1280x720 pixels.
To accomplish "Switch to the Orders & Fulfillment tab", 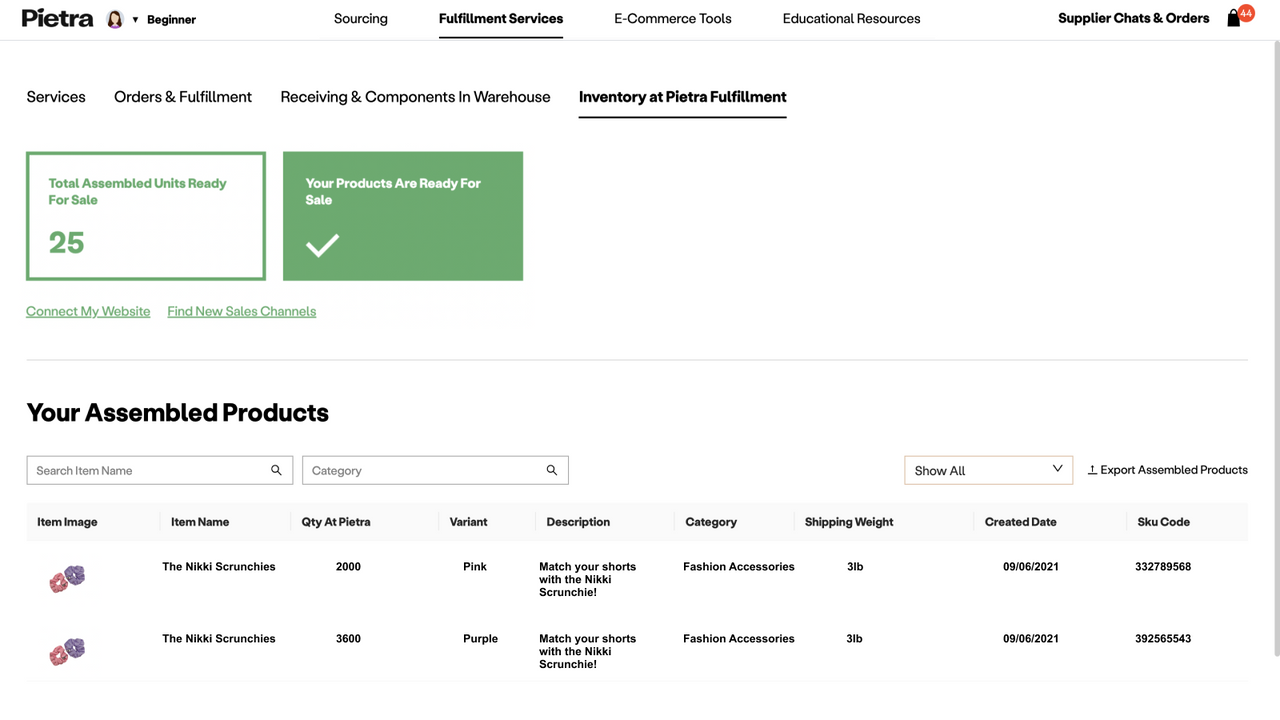I will (182, 97).
